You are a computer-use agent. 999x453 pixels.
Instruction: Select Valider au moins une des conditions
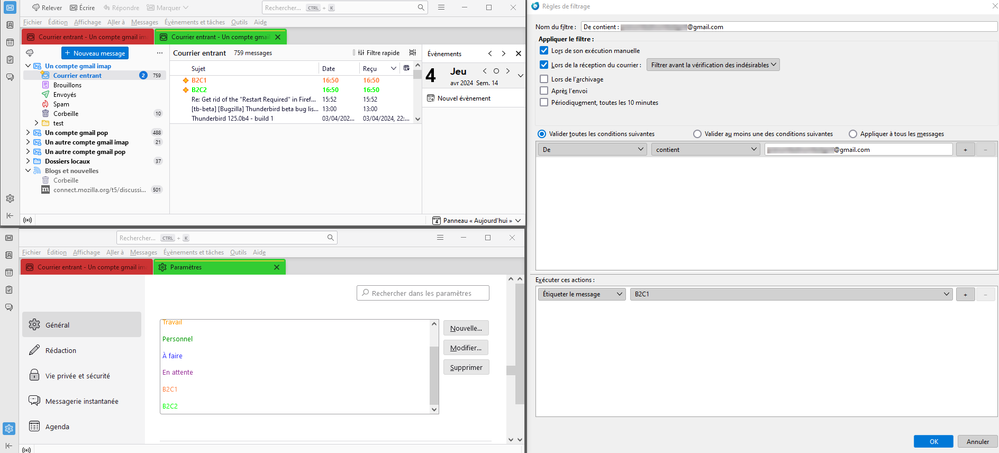(x=697, y=133)
